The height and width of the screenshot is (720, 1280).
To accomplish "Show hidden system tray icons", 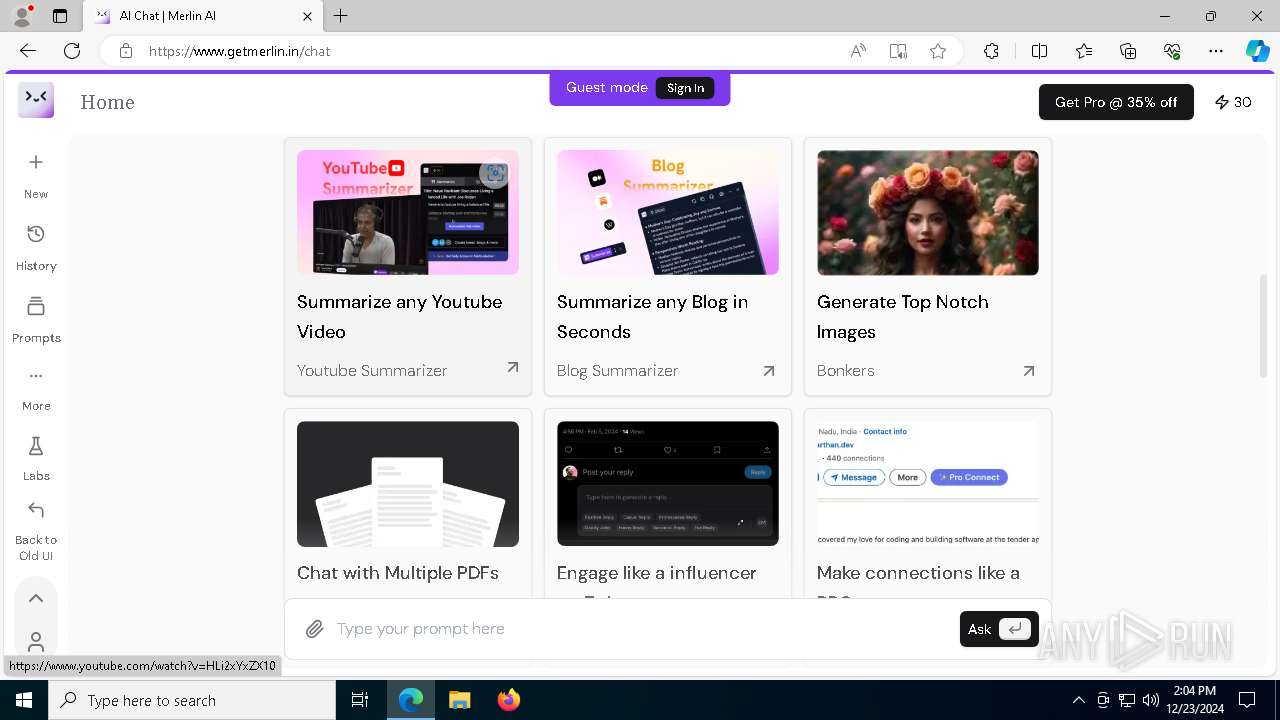I will [1078, 700].
